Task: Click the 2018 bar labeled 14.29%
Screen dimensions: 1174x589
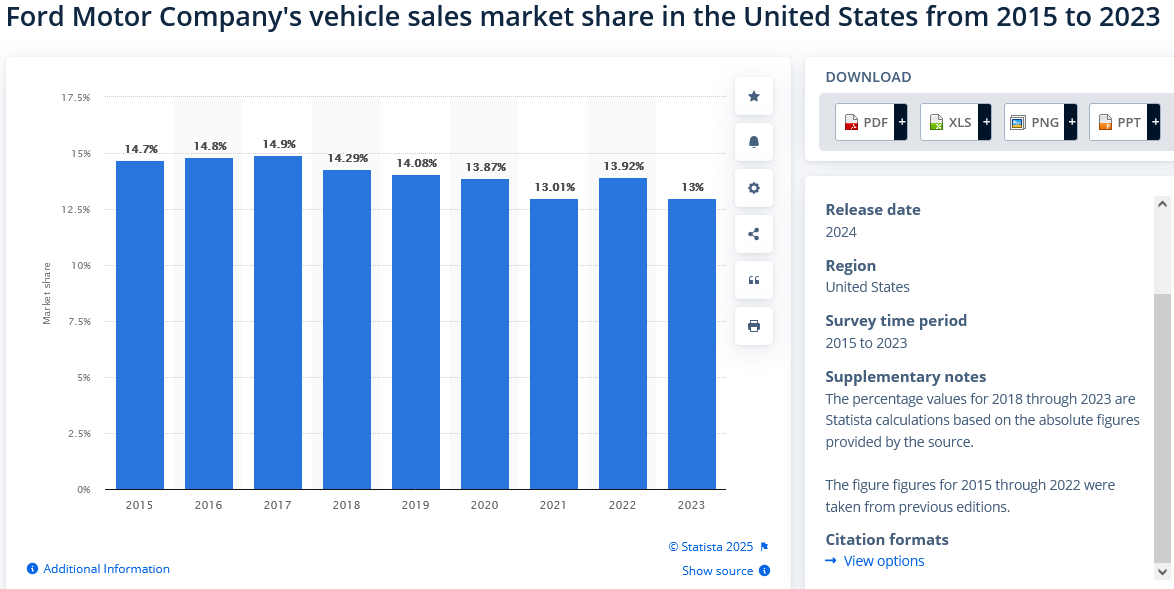Action: [347, 329]
